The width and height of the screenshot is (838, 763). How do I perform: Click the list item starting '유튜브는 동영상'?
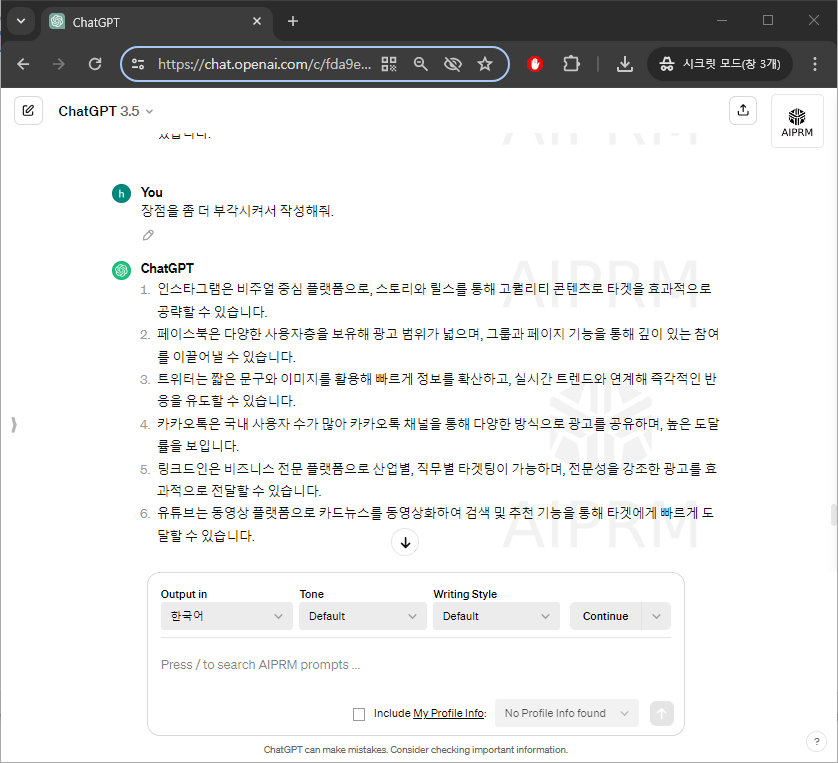pos(438,524)
